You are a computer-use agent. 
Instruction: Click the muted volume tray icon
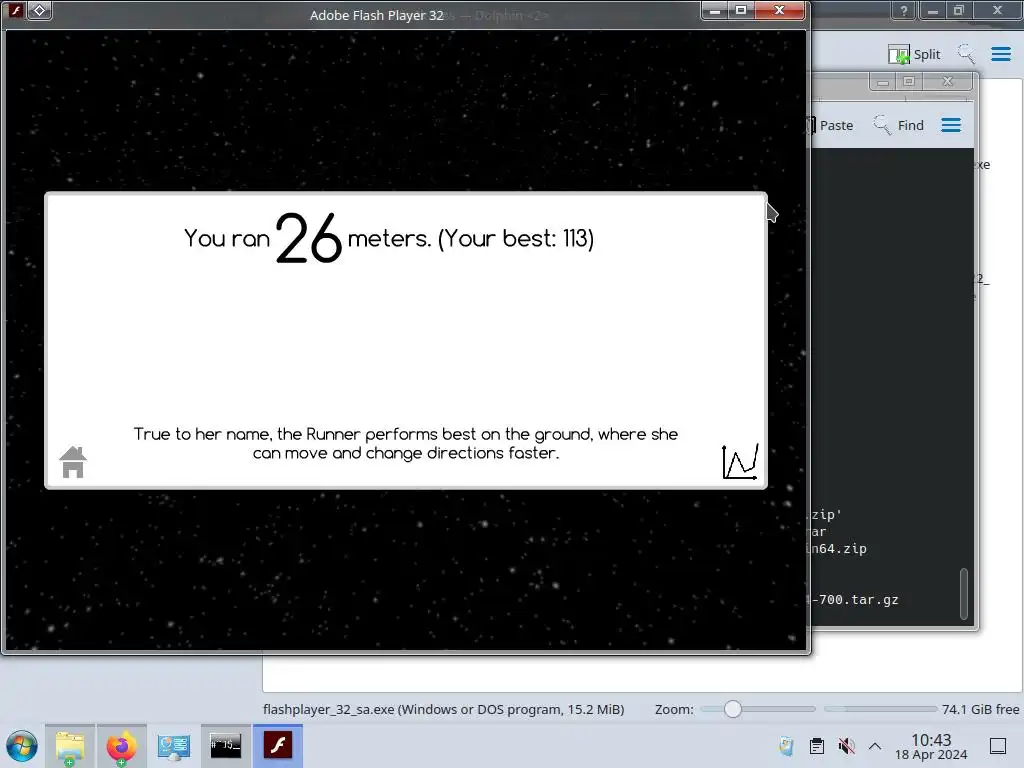tap(846, 746)
